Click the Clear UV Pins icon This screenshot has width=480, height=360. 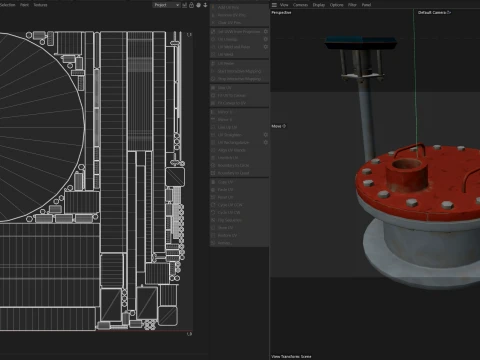213,23
